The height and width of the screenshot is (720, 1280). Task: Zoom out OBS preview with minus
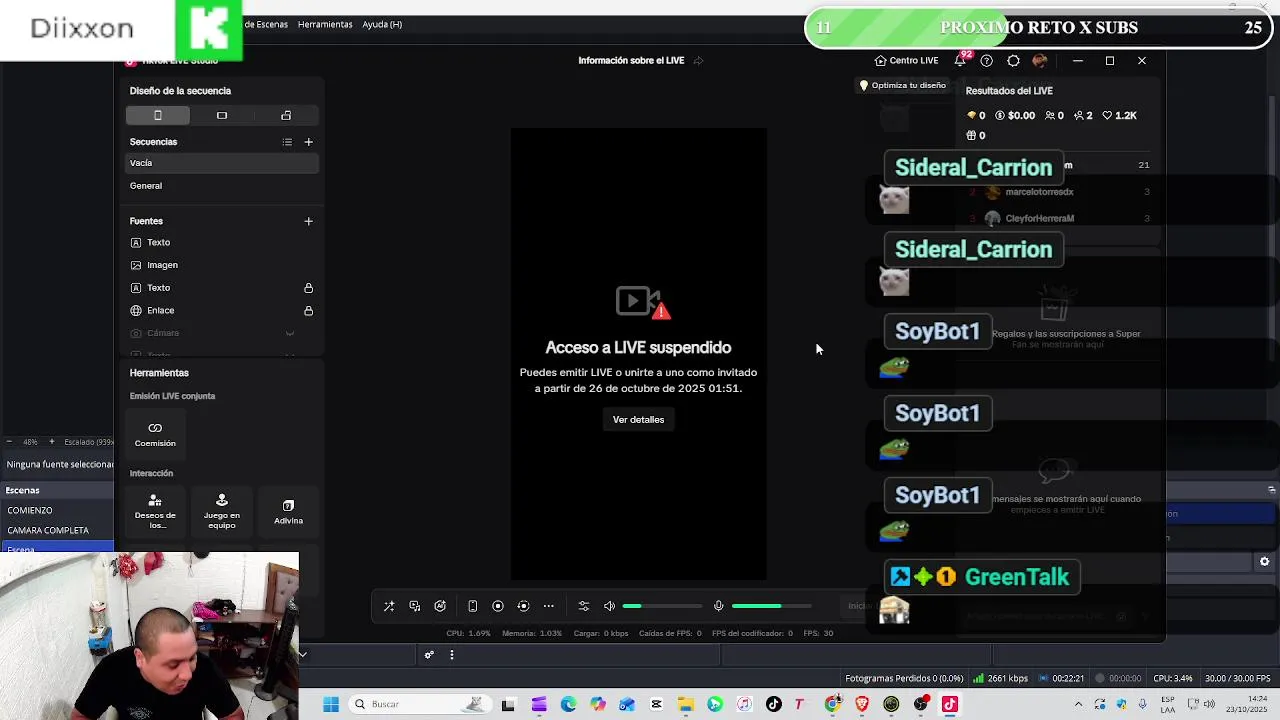[9, 441]
